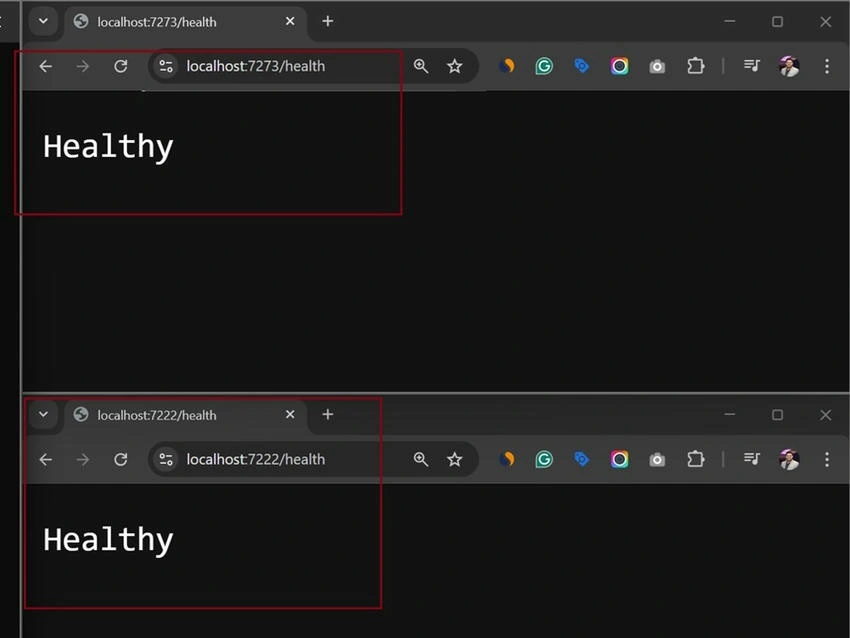Open the three-dot Chrome menu in the 7222 window
This screenshot has height=638, width=850.
[x=827, y=460]
